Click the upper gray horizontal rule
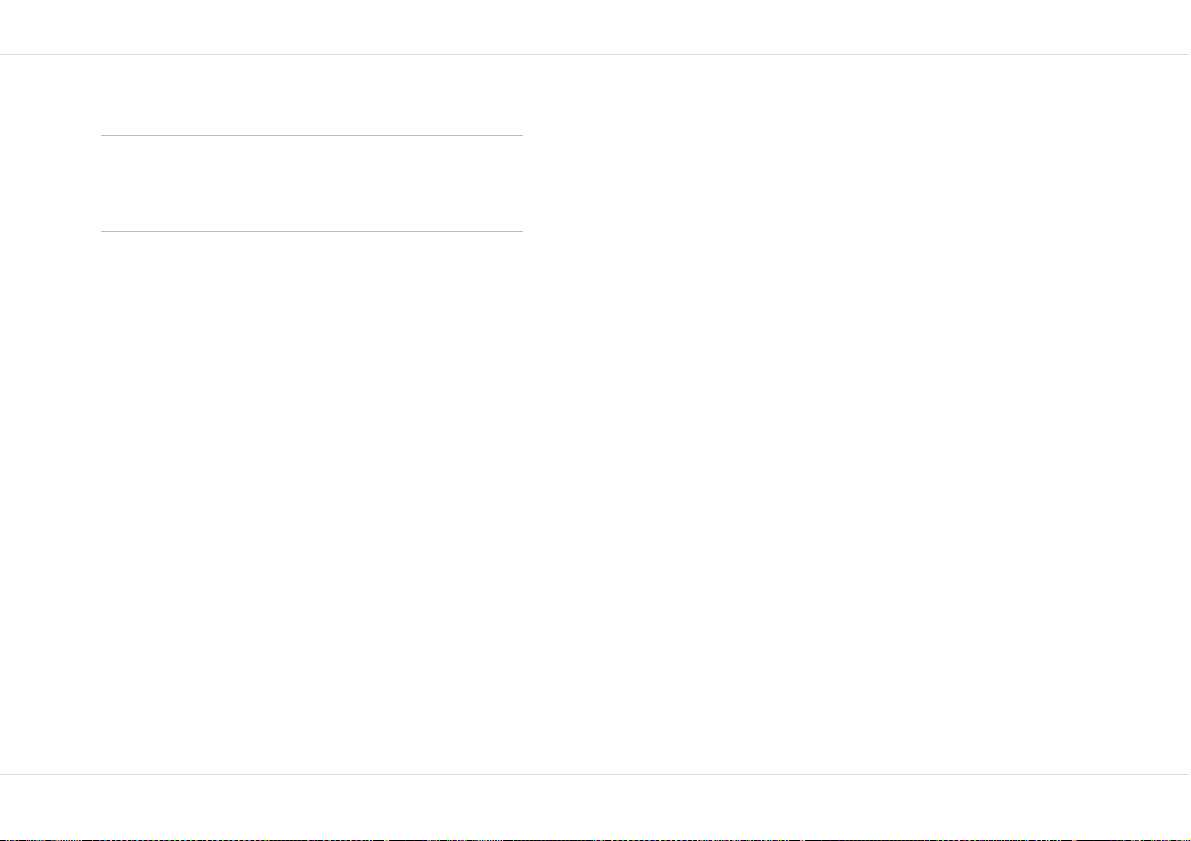This screenshot has width=1191, height=841. point(312,135)
